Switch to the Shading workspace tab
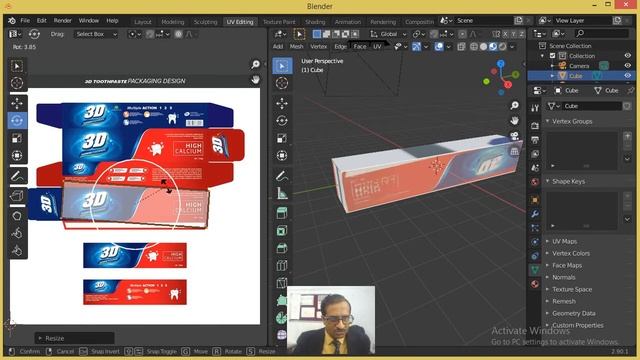 click(x=315, y=22)
